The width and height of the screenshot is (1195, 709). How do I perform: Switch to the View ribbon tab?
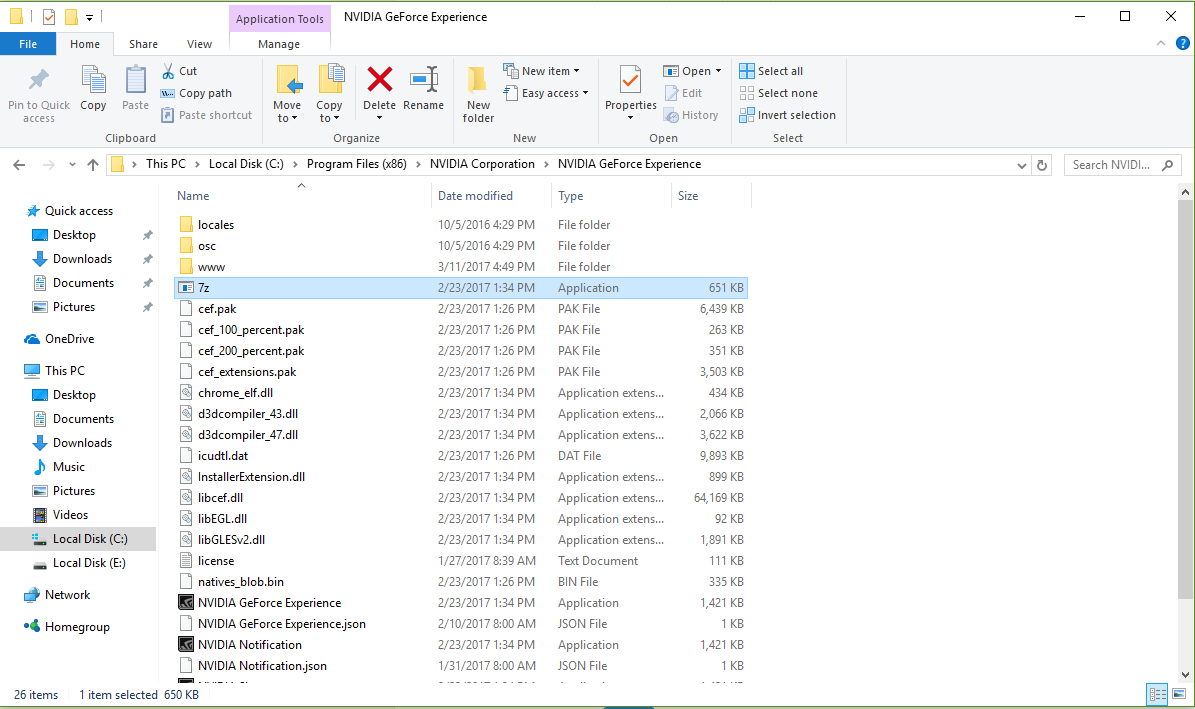point(200,44)
